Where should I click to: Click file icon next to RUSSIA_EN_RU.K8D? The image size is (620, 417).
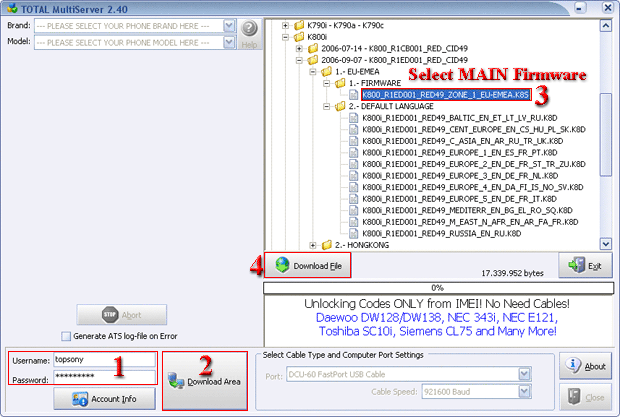pyautogui.click(x=353, y=234)
